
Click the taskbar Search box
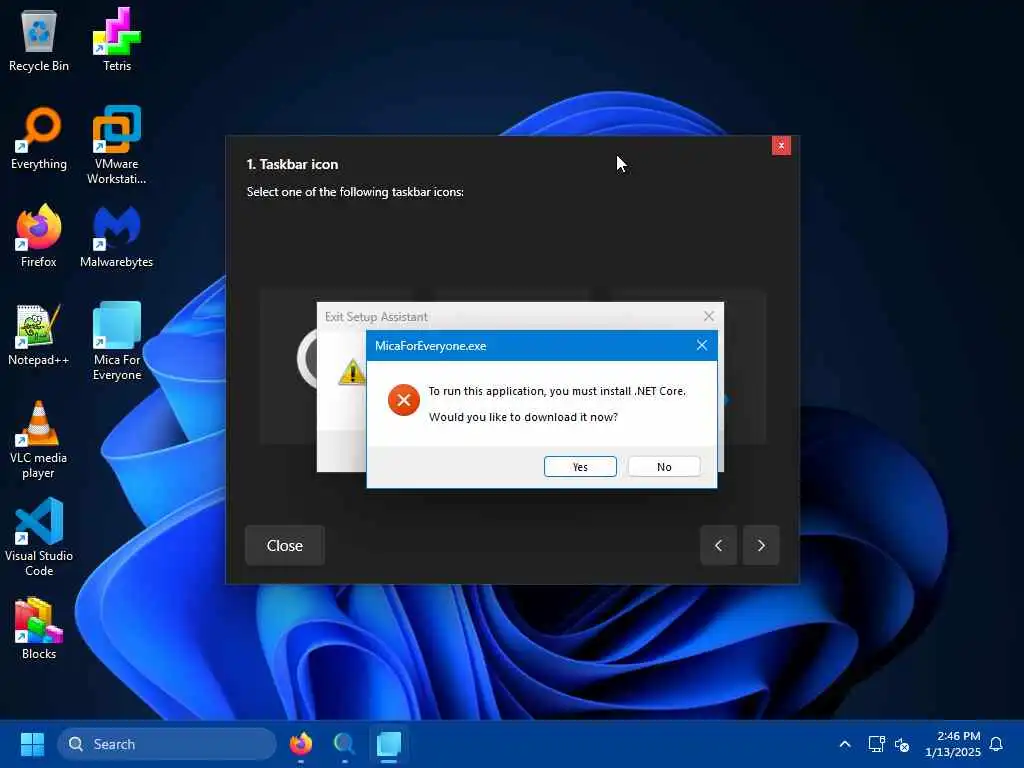point(167,744)
